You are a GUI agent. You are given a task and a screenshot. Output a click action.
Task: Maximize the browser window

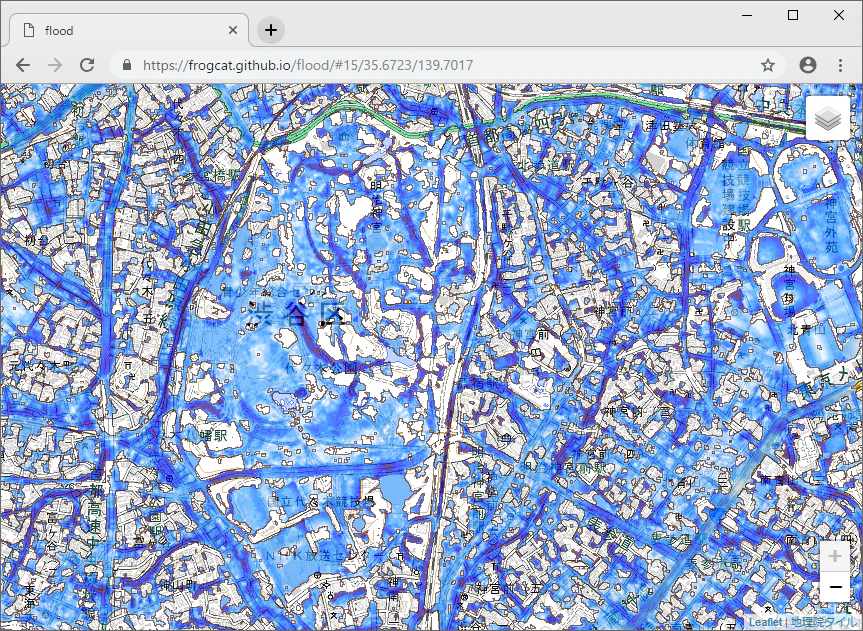coord(793,15)
